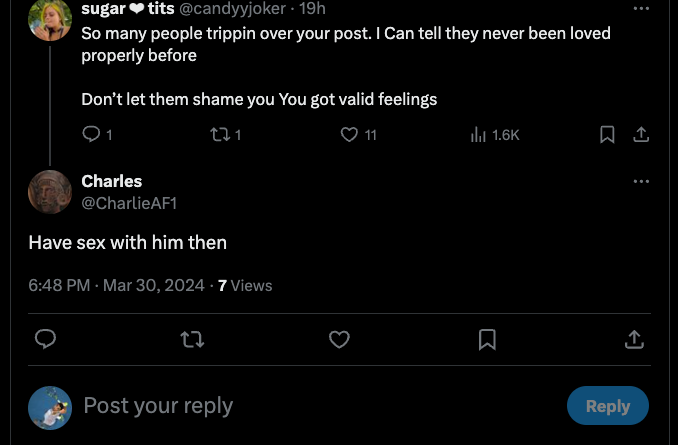Click the 6:48 PM Mar 30, 2024 timestamp
Viewport: 678px width, 445px height.
[x=116, y=285]
